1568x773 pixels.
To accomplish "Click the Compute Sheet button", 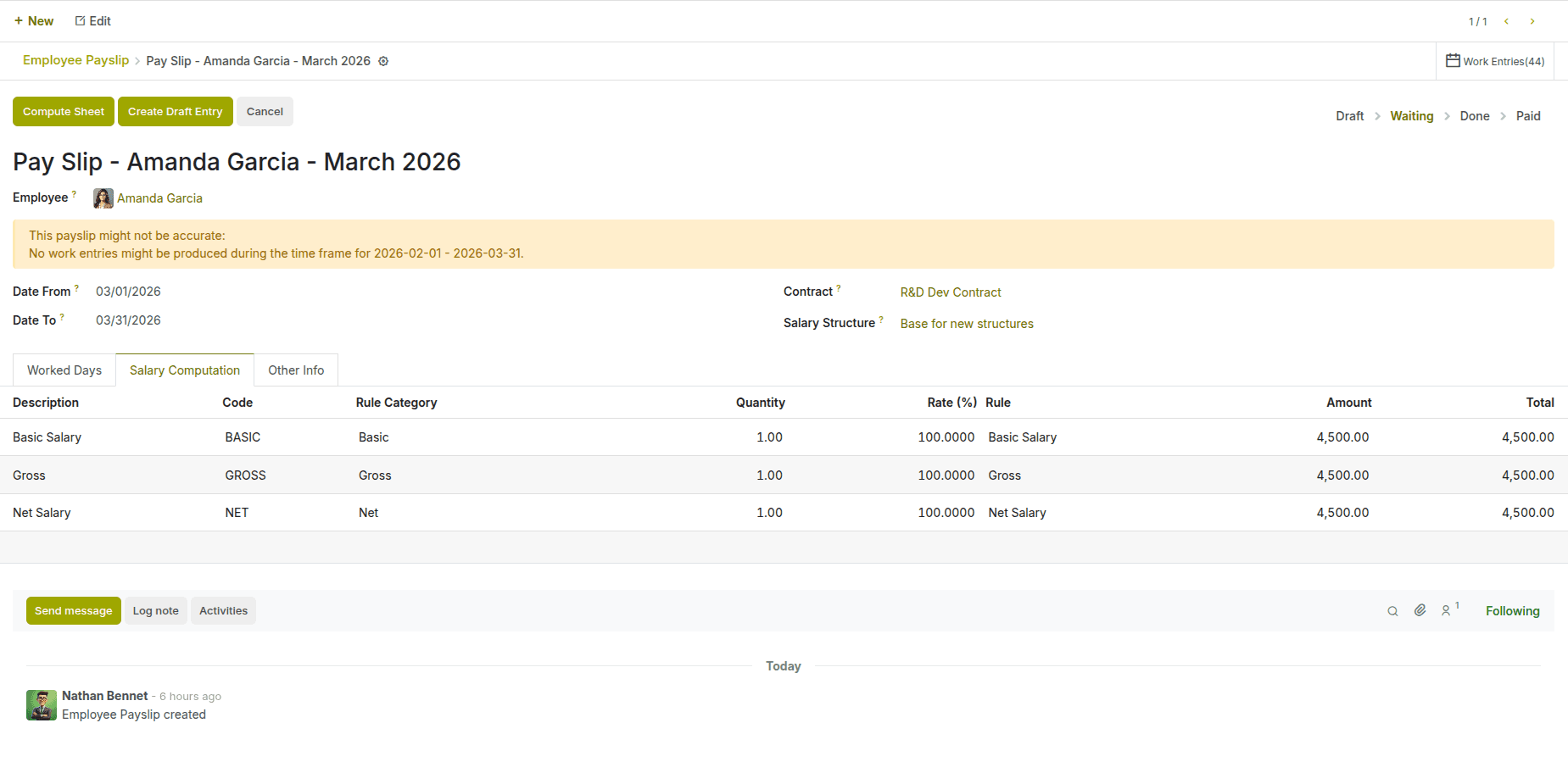I will [x=63, y=111].
